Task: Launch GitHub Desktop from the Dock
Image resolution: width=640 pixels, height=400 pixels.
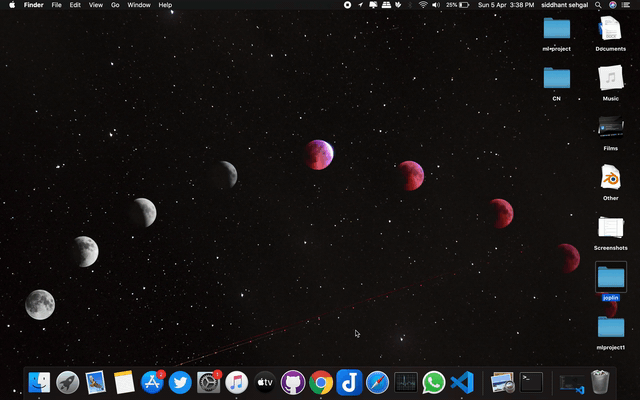Action: click(293, 382)
